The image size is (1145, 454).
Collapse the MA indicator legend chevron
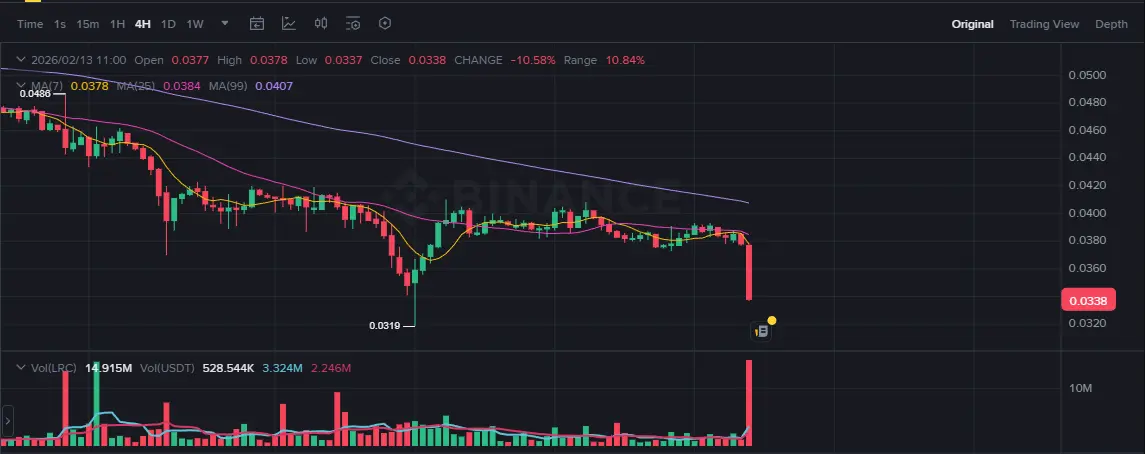coord(19,86)
